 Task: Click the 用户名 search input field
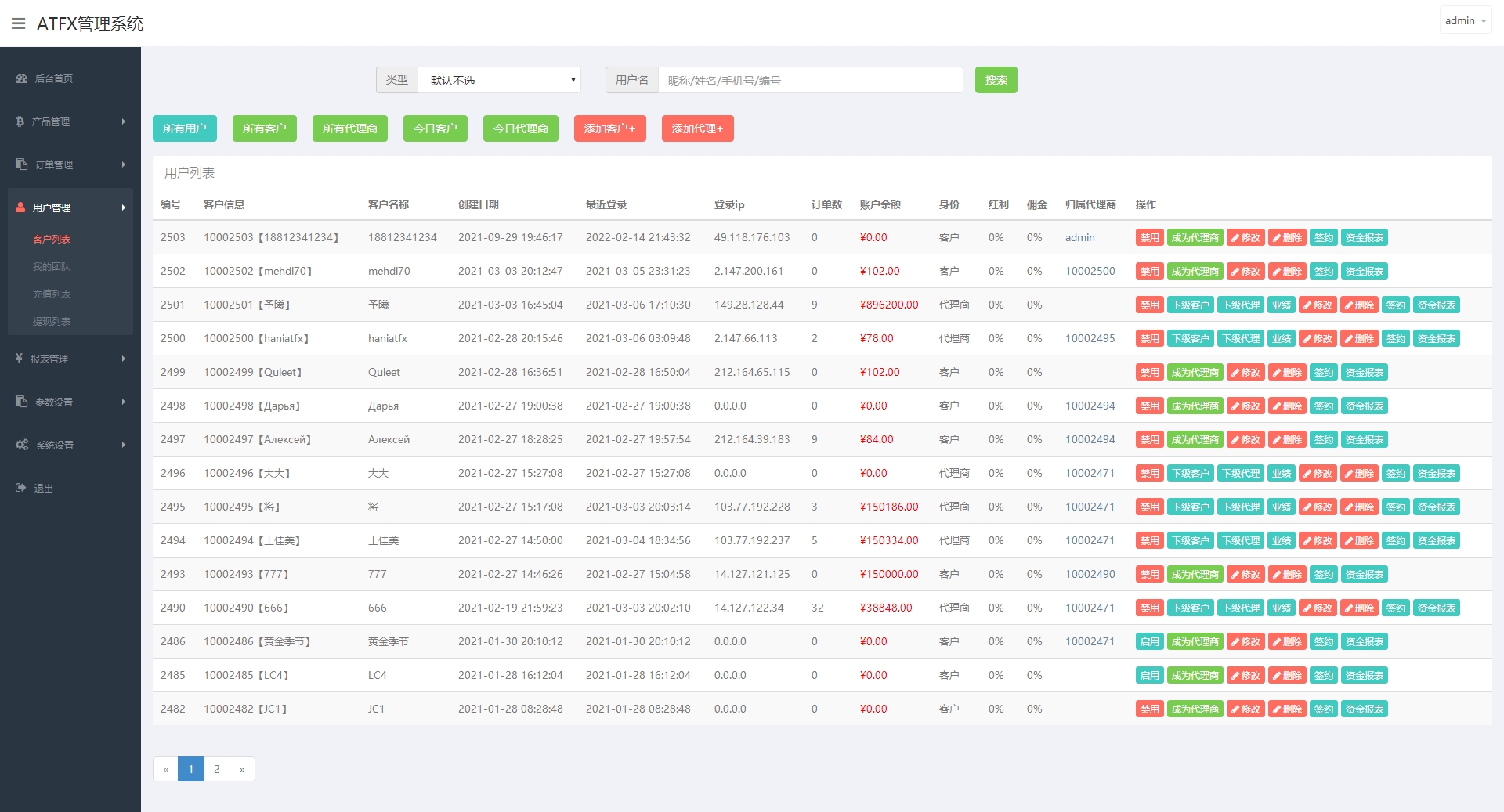[x=809, y=80]
